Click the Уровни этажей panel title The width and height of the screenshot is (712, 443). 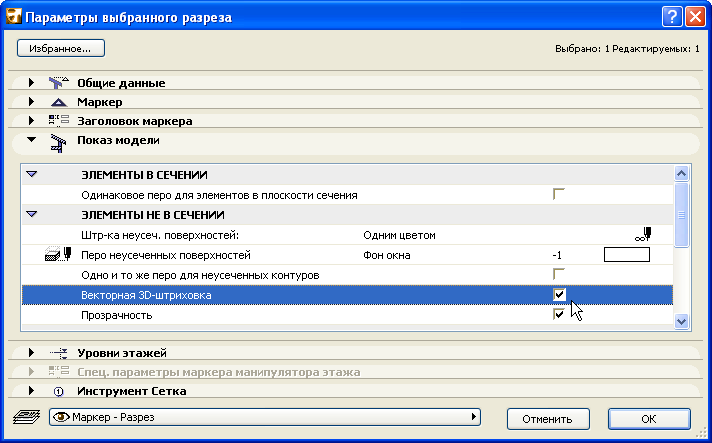122,353
